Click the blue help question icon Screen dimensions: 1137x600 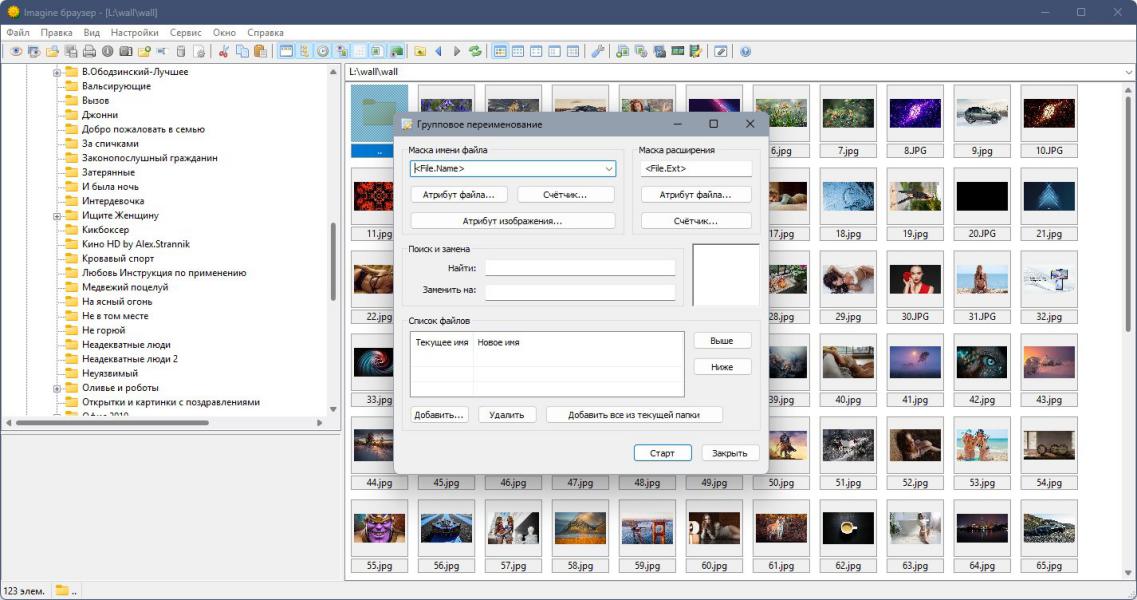[745, 51]
